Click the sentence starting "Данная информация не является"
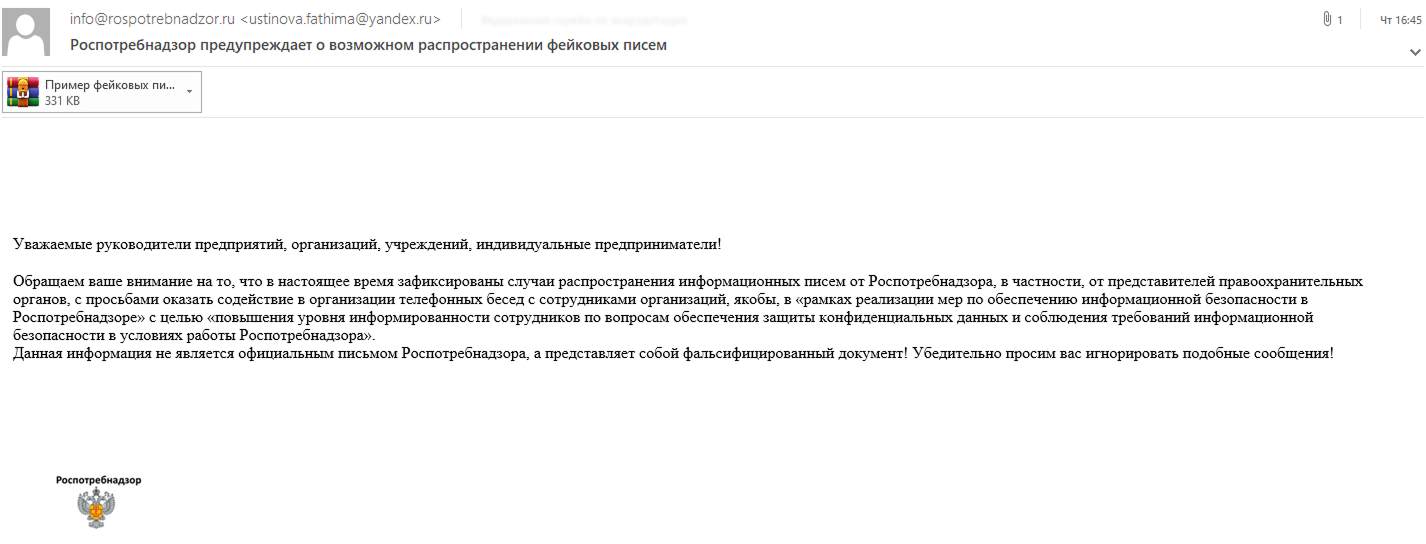 (x=672, y=354)
